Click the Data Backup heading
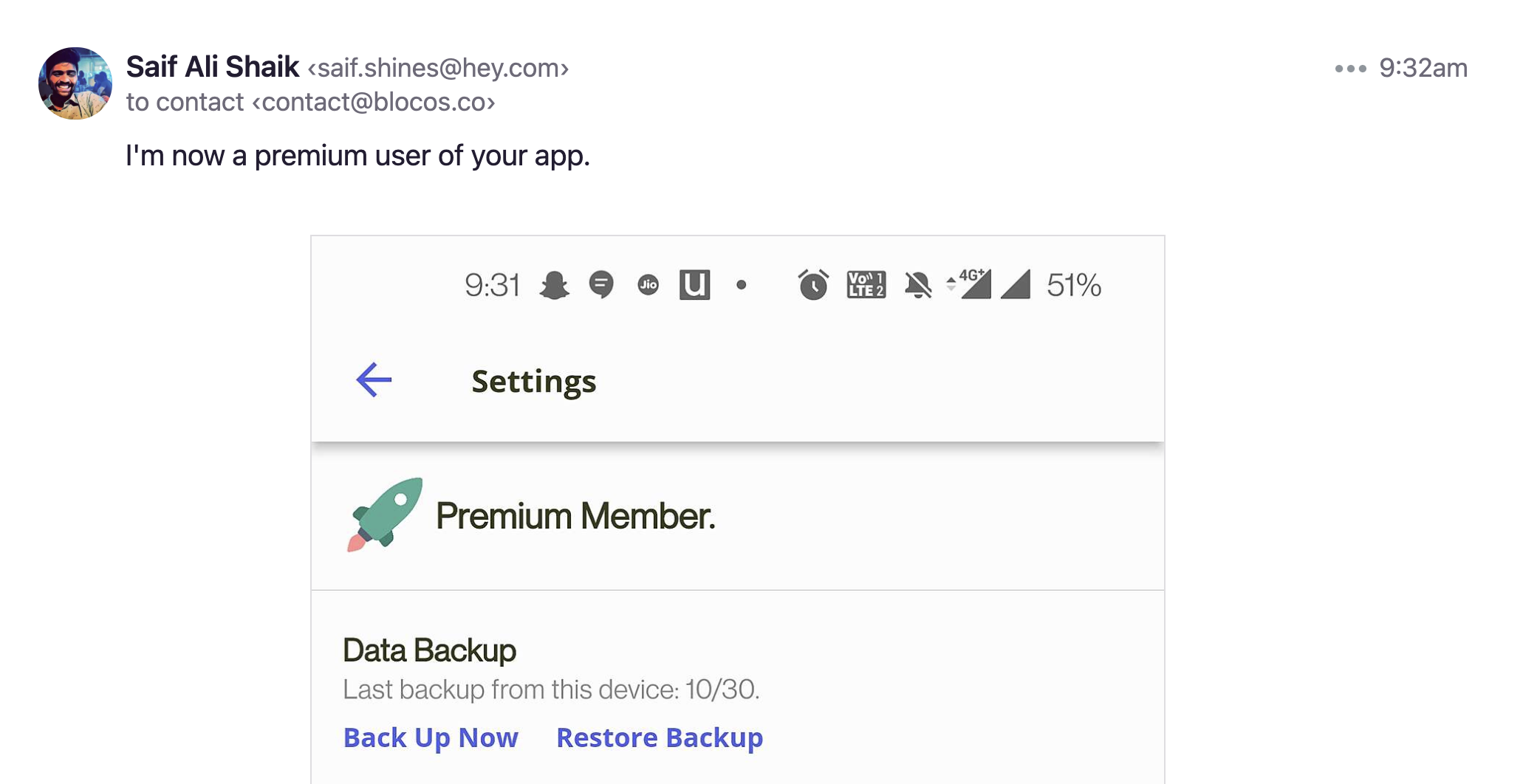This screenshot has width=1523, height=784. click(x=429, y=650)
